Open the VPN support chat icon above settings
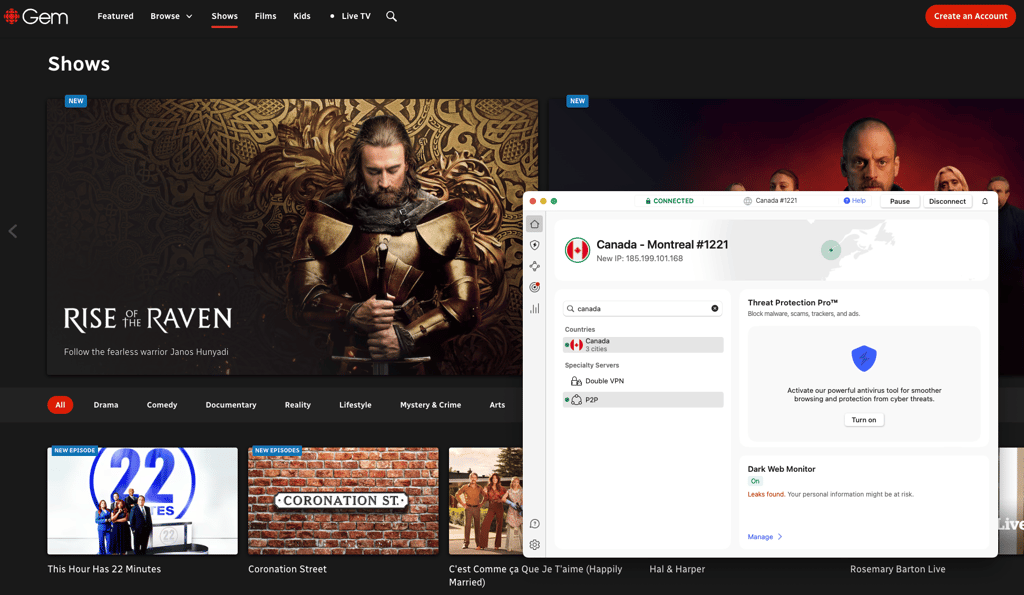This screenshot has width=1024, height=595. coord(534,524)
